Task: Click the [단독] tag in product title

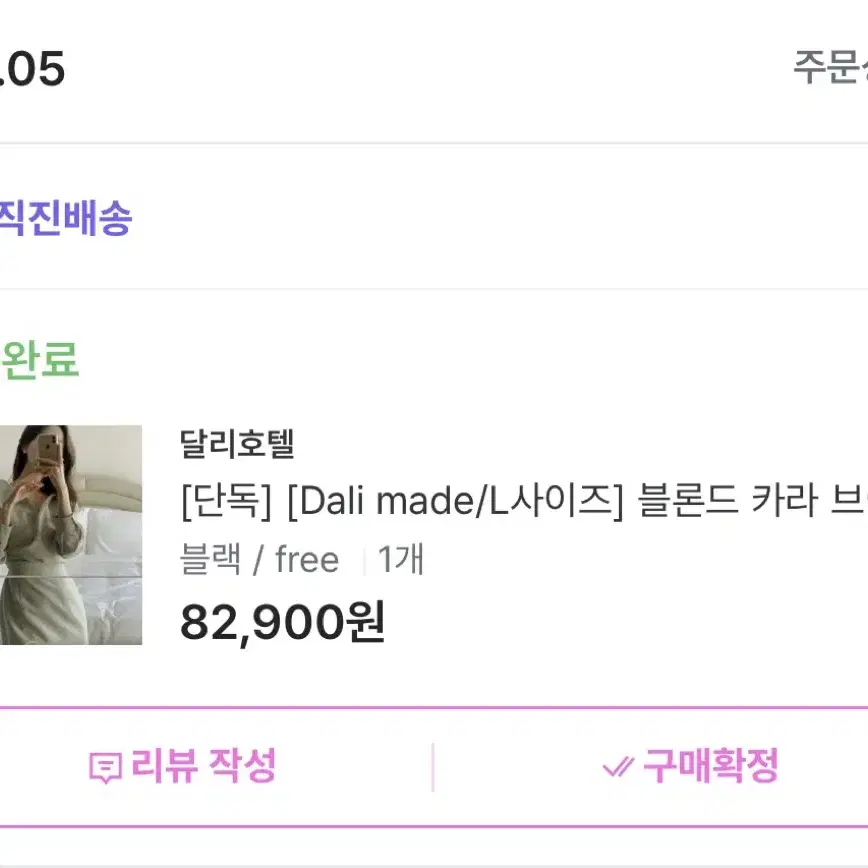Action: coord(227,502)
